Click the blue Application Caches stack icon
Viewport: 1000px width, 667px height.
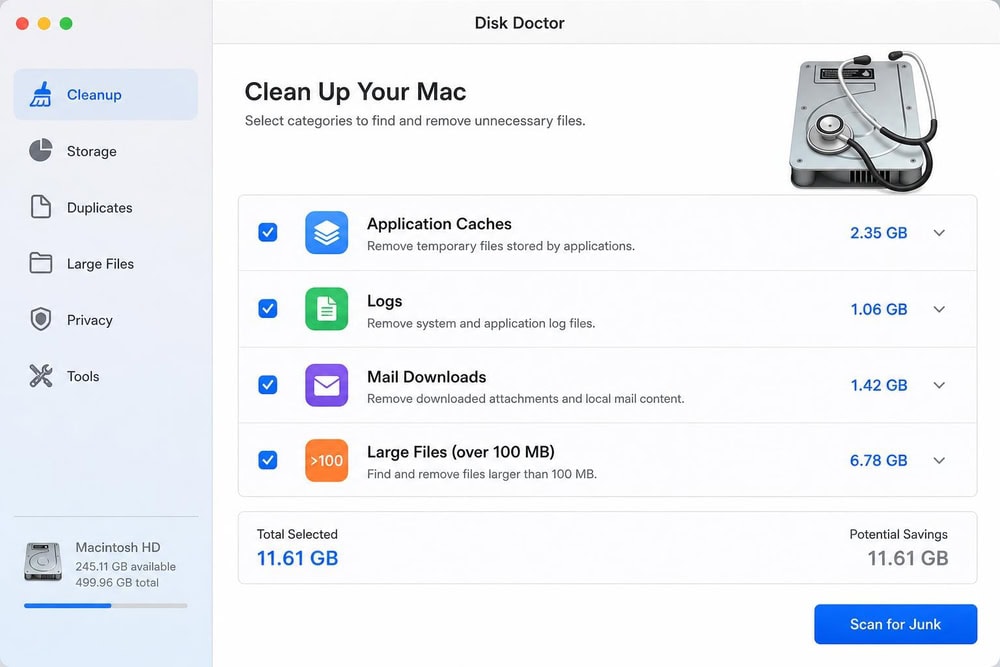click(x=327, y=233)
